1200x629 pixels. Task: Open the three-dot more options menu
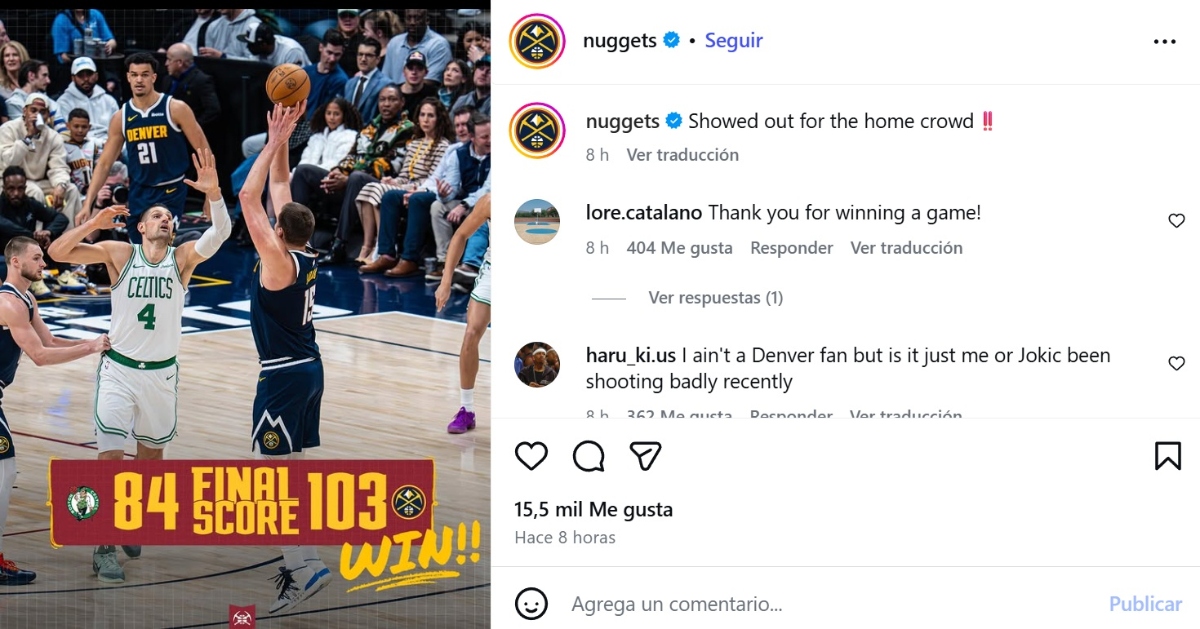1165,42
